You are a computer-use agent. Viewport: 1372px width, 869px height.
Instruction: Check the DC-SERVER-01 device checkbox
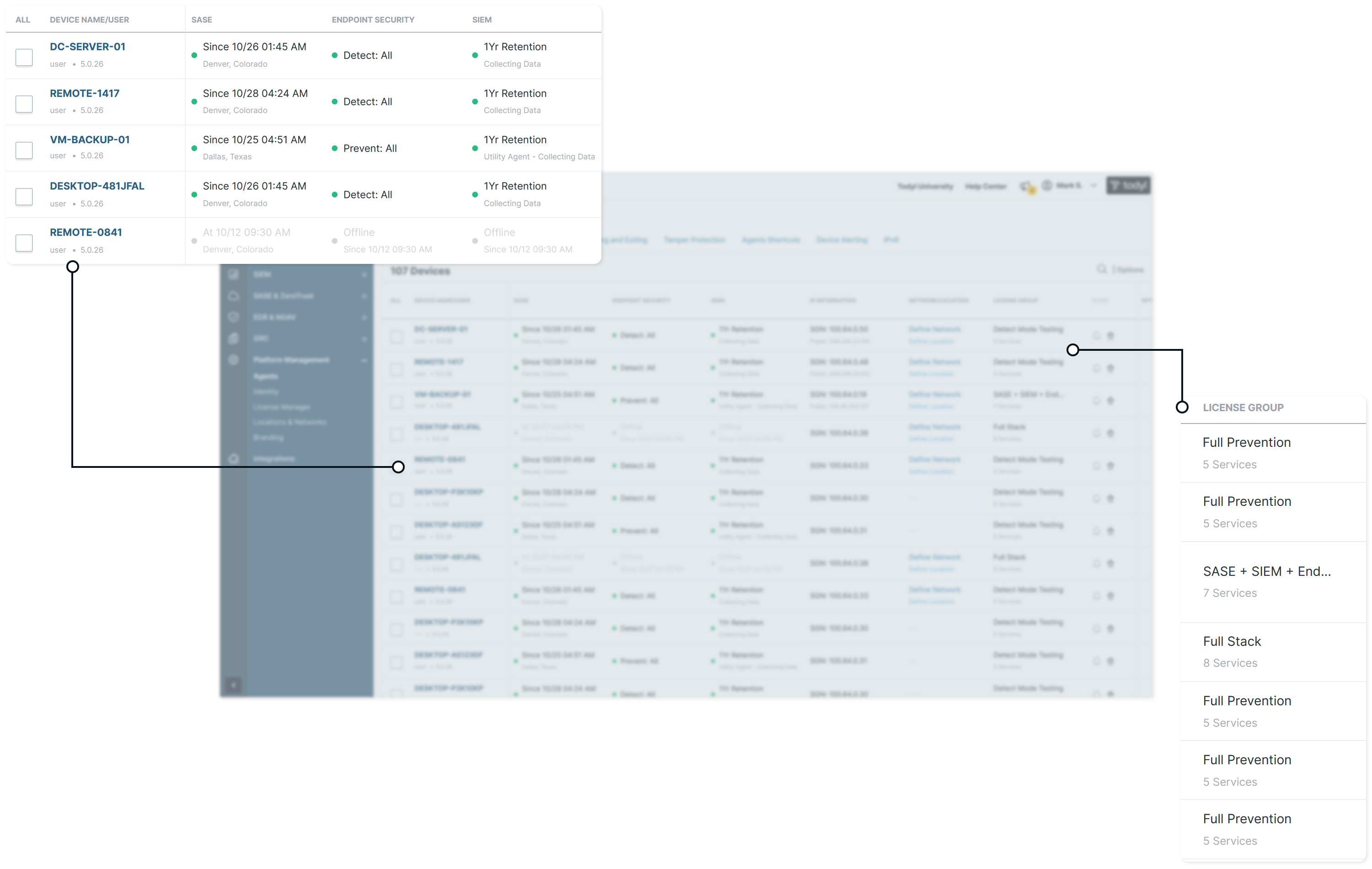click(x=25, y=56)
